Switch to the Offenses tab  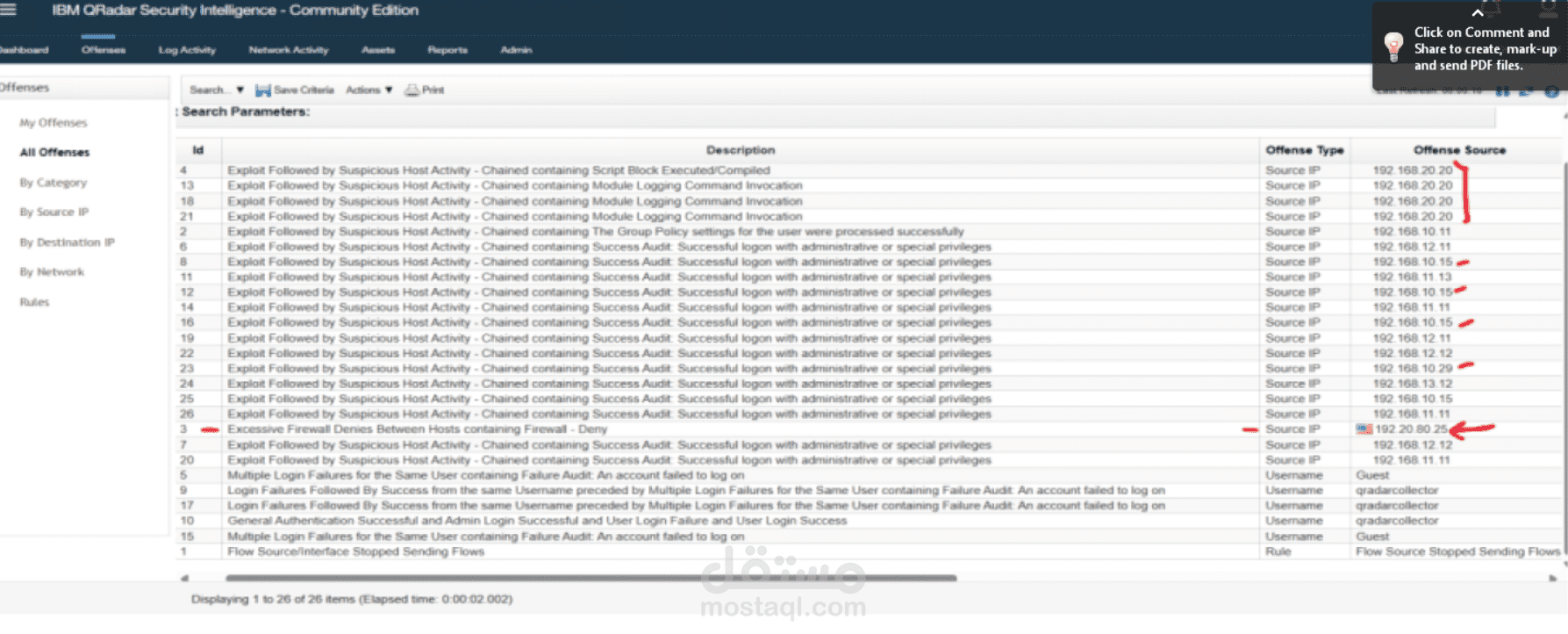104,50
